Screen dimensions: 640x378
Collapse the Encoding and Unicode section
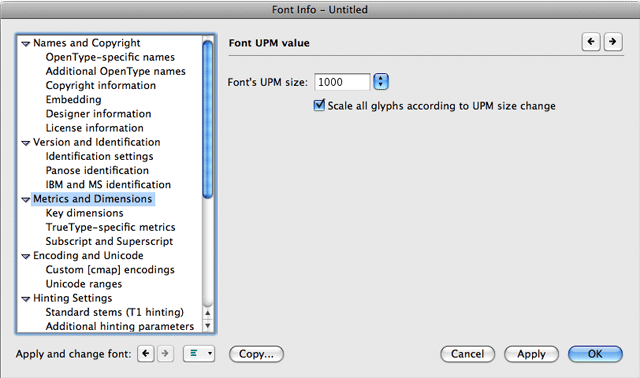(x=26, y=256)
